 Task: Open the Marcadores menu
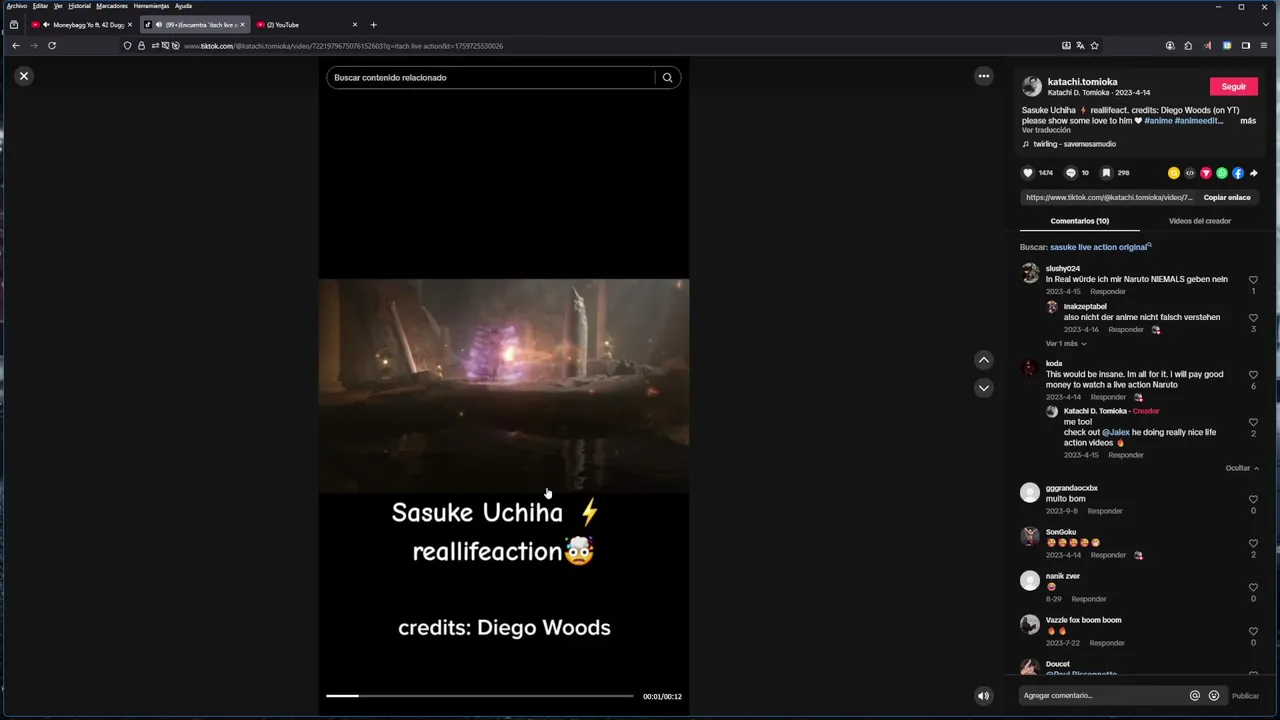tap(112, 6)
